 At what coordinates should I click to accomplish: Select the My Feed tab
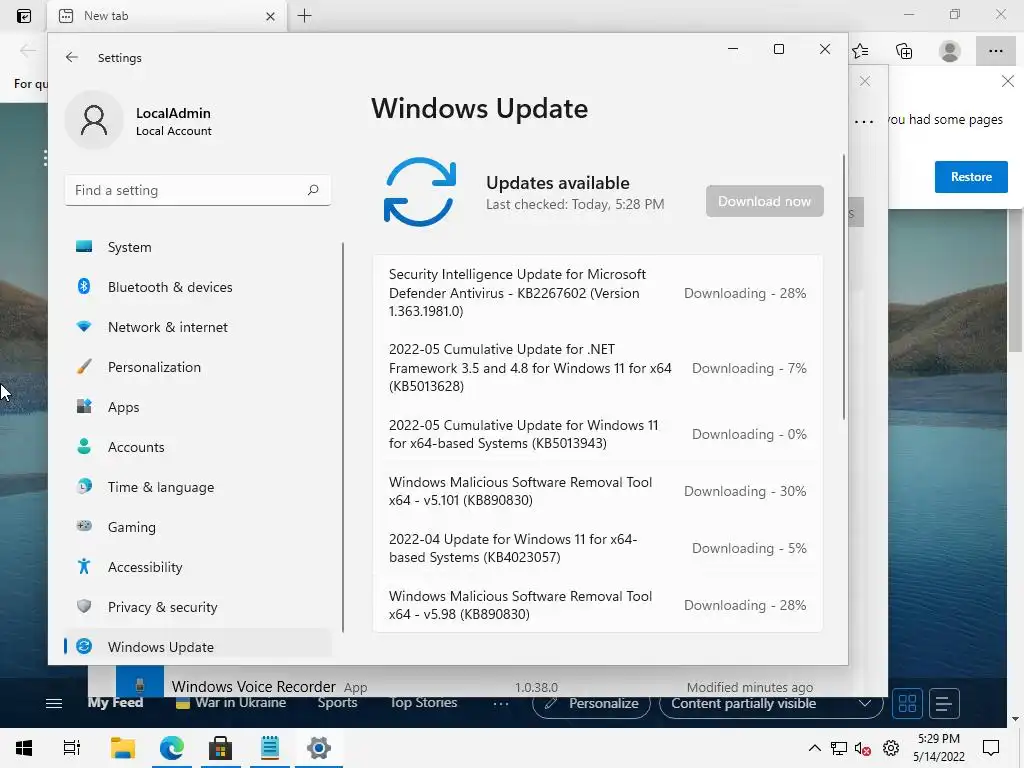click(x=116, y=703)
